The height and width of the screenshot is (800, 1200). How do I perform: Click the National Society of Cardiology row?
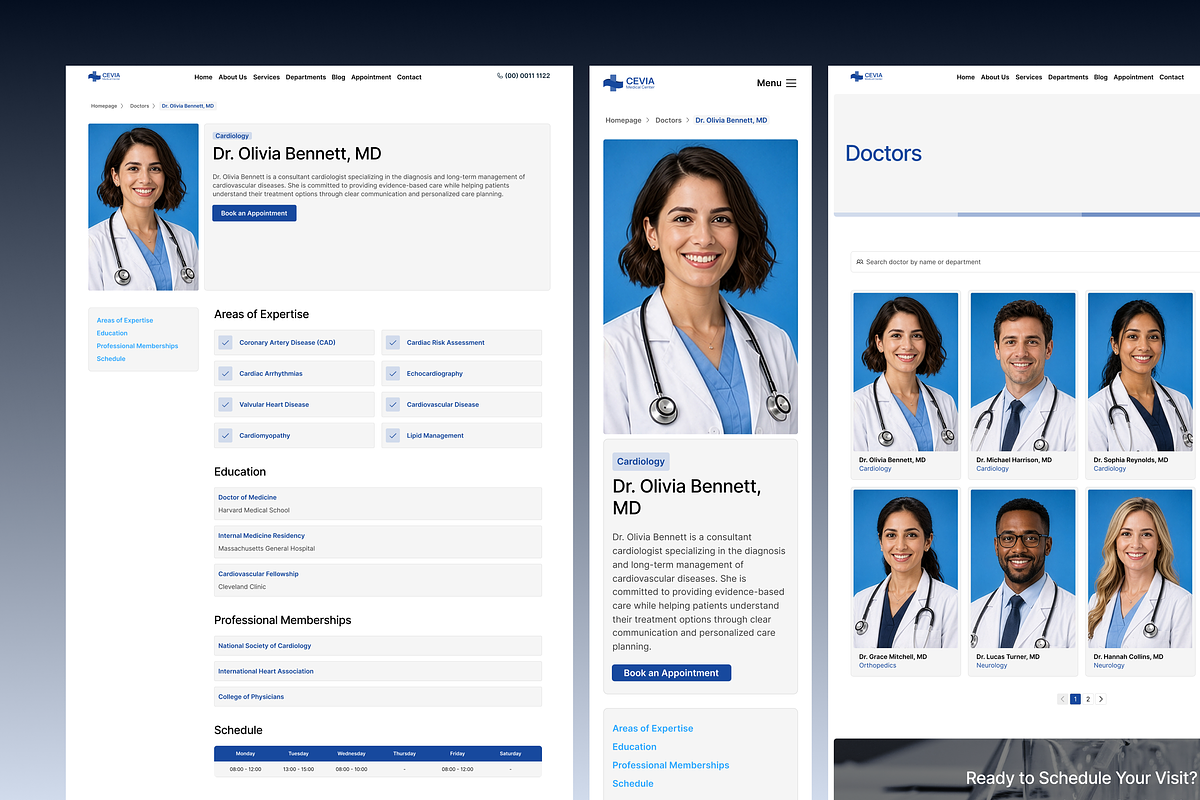[378, 646]
